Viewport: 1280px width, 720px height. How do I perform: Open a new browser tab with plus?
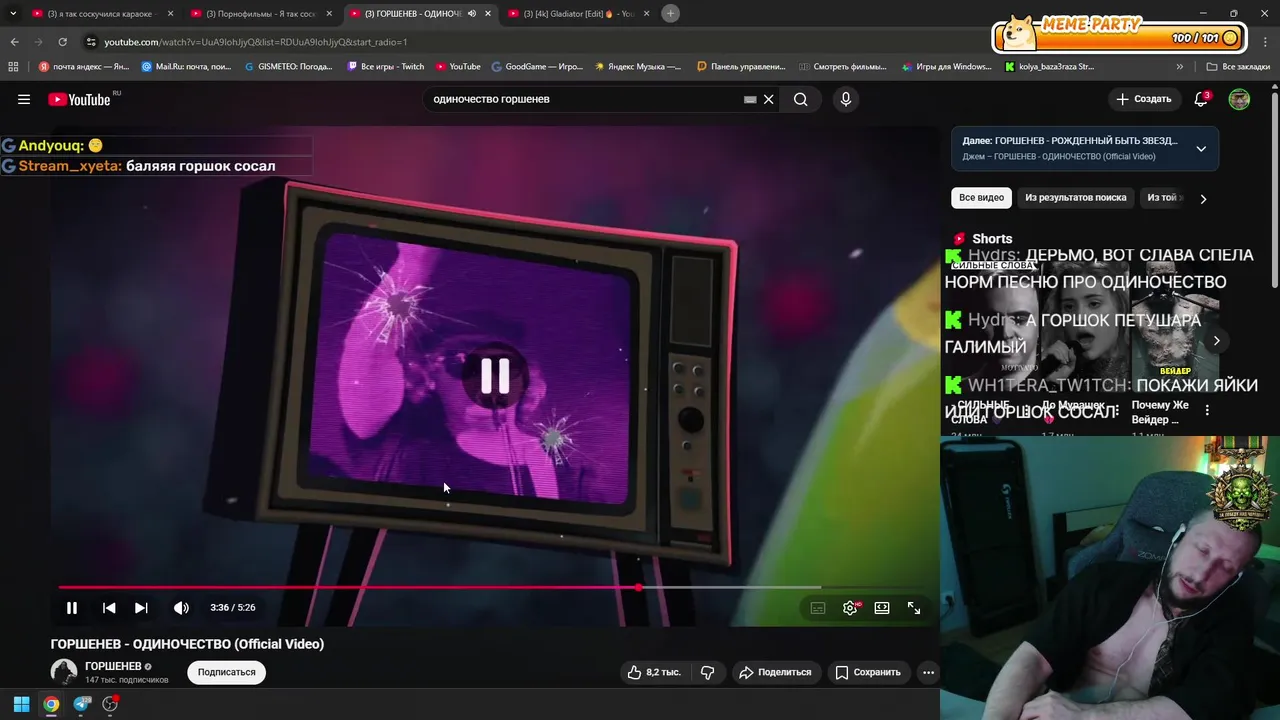pyautogui.click(x=671, y=13)
